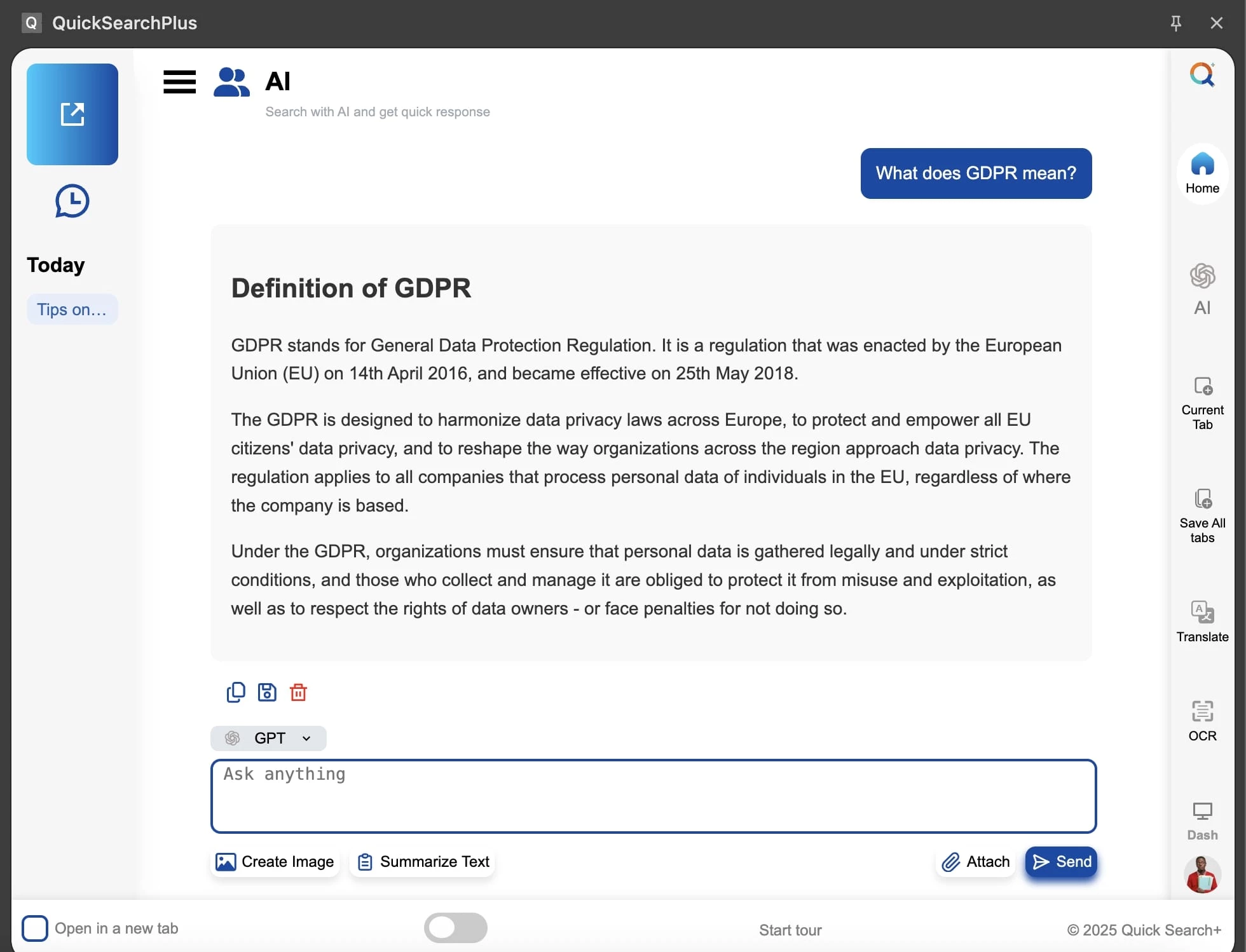1246x952 pixels.
Task: Focus the Ask anything input field
Action: (654, 796)
